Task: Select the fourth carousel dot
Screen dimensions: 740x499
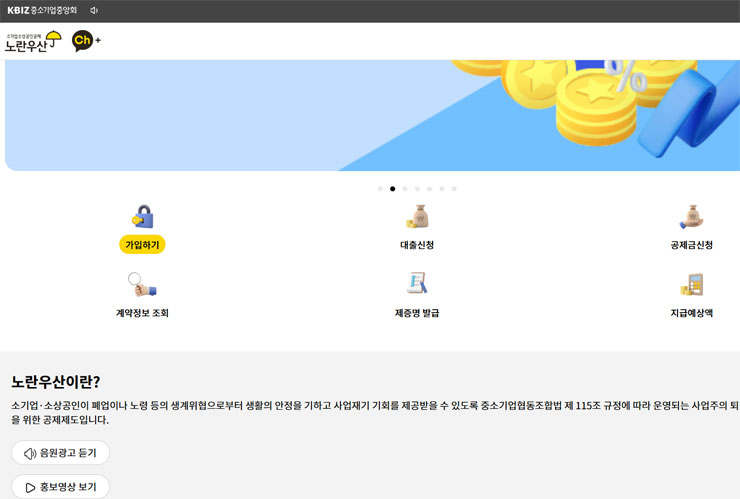Action: (x=417, y=189)
